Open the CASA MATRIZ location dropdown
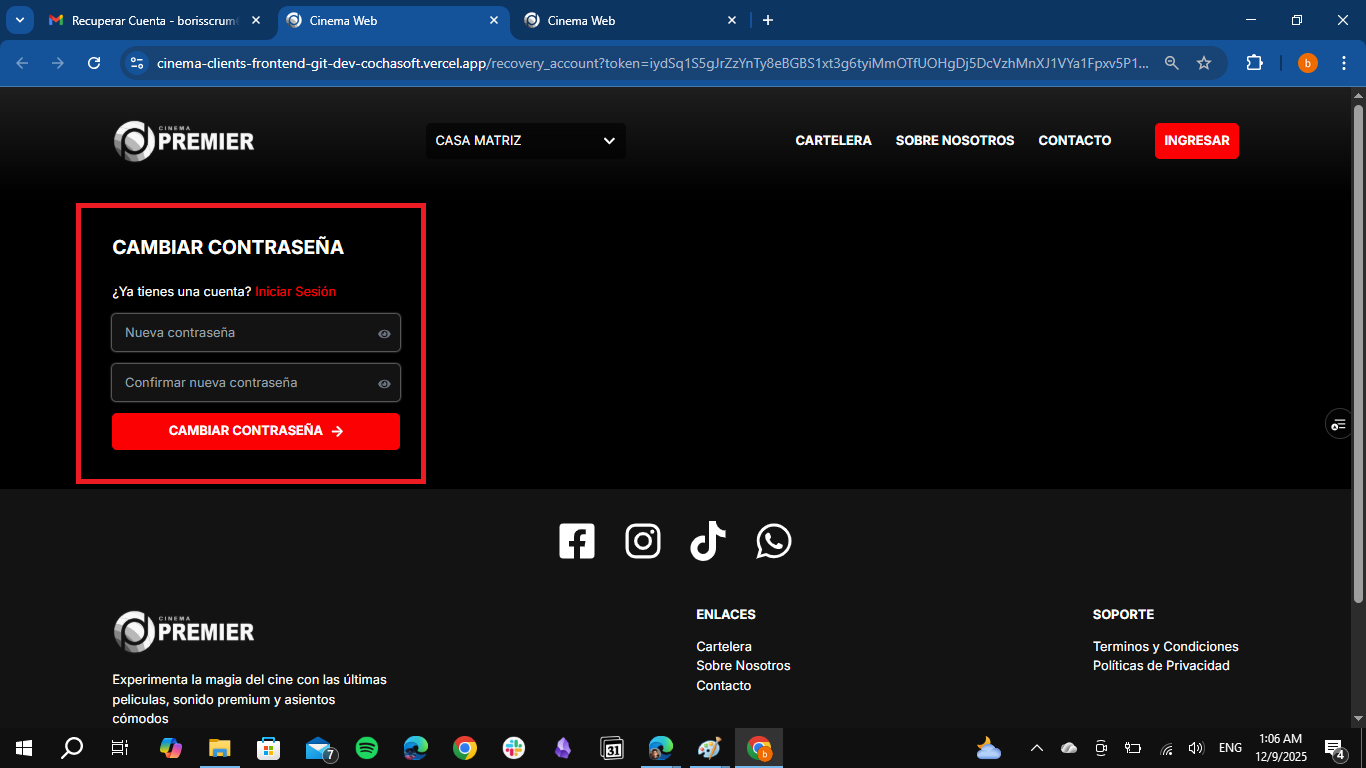1366x768 pixels. (525, 141)
